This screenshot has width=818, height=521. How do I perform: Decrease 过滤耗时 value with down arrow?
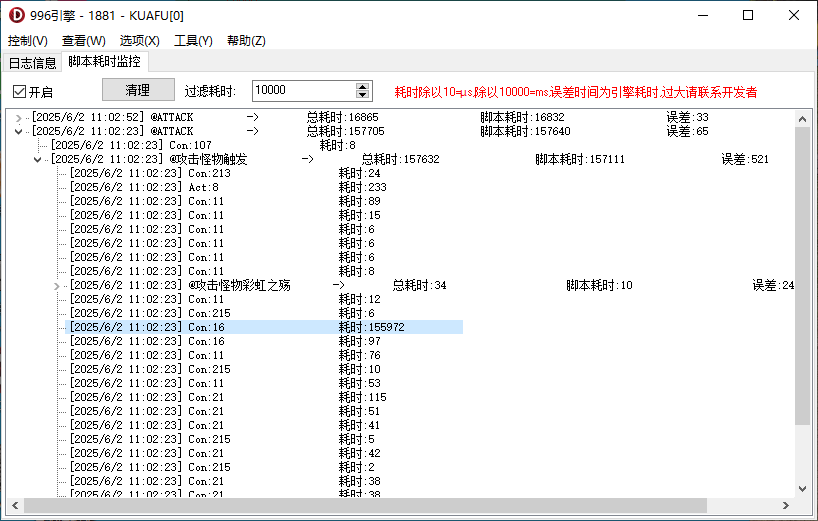[363, 95]
